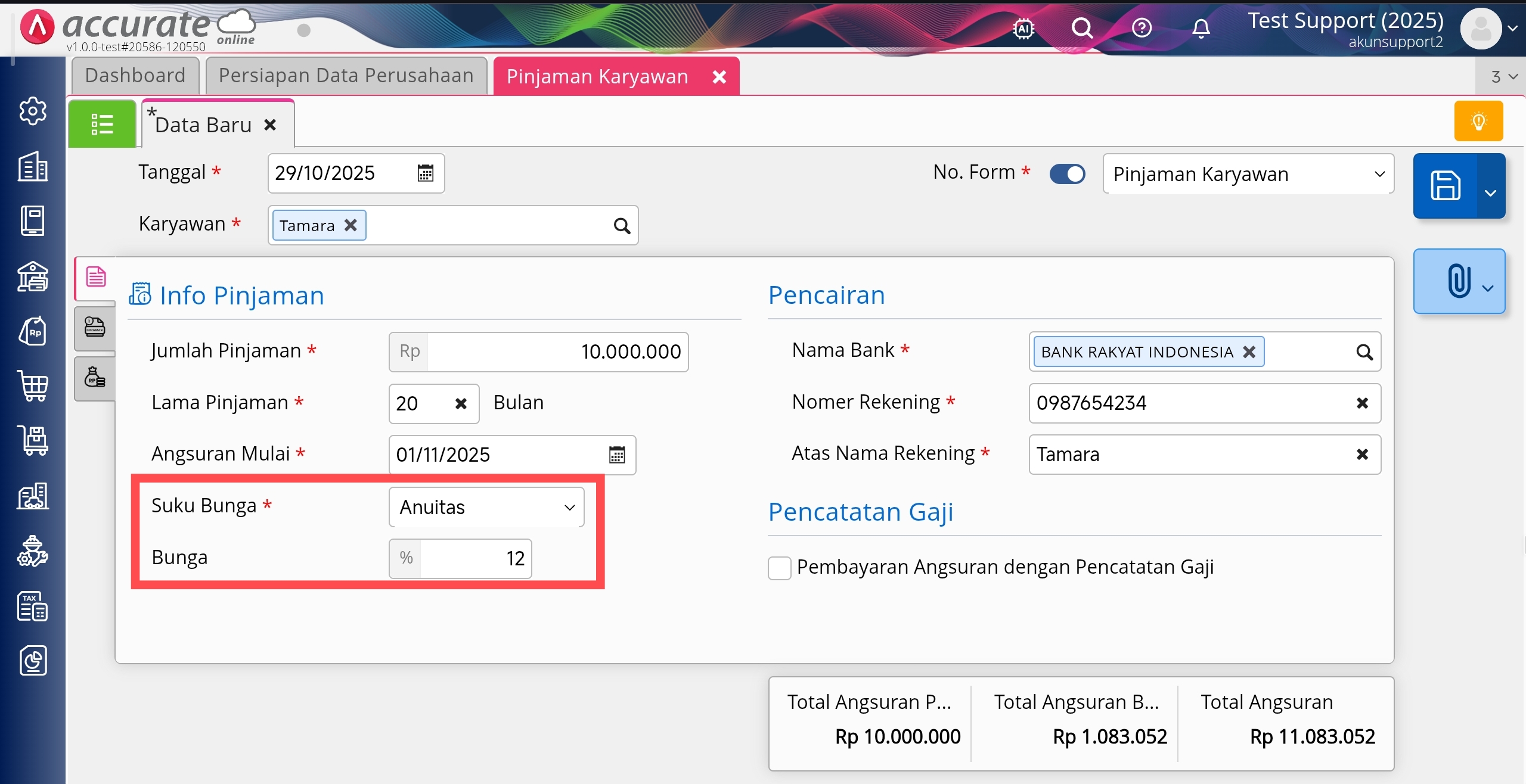Open the AI assistant chip icon
Image resolution: width=1526 pixels, height=784 pixels.
[1023, 28]
